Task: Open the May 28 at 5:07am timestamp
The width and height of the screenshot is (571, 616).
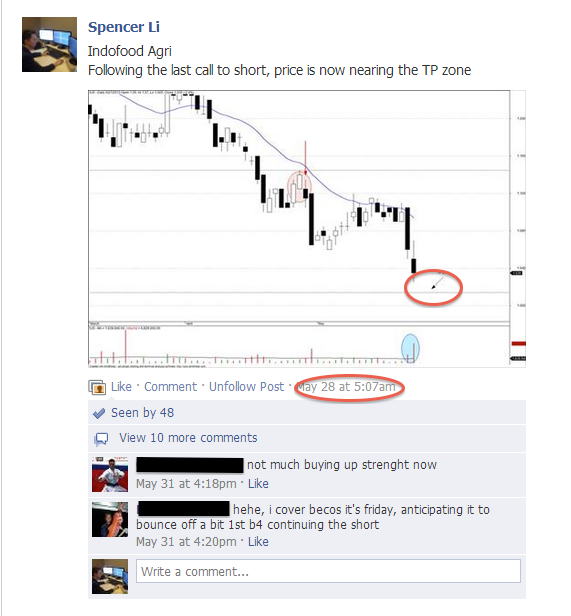Action: 346,387
